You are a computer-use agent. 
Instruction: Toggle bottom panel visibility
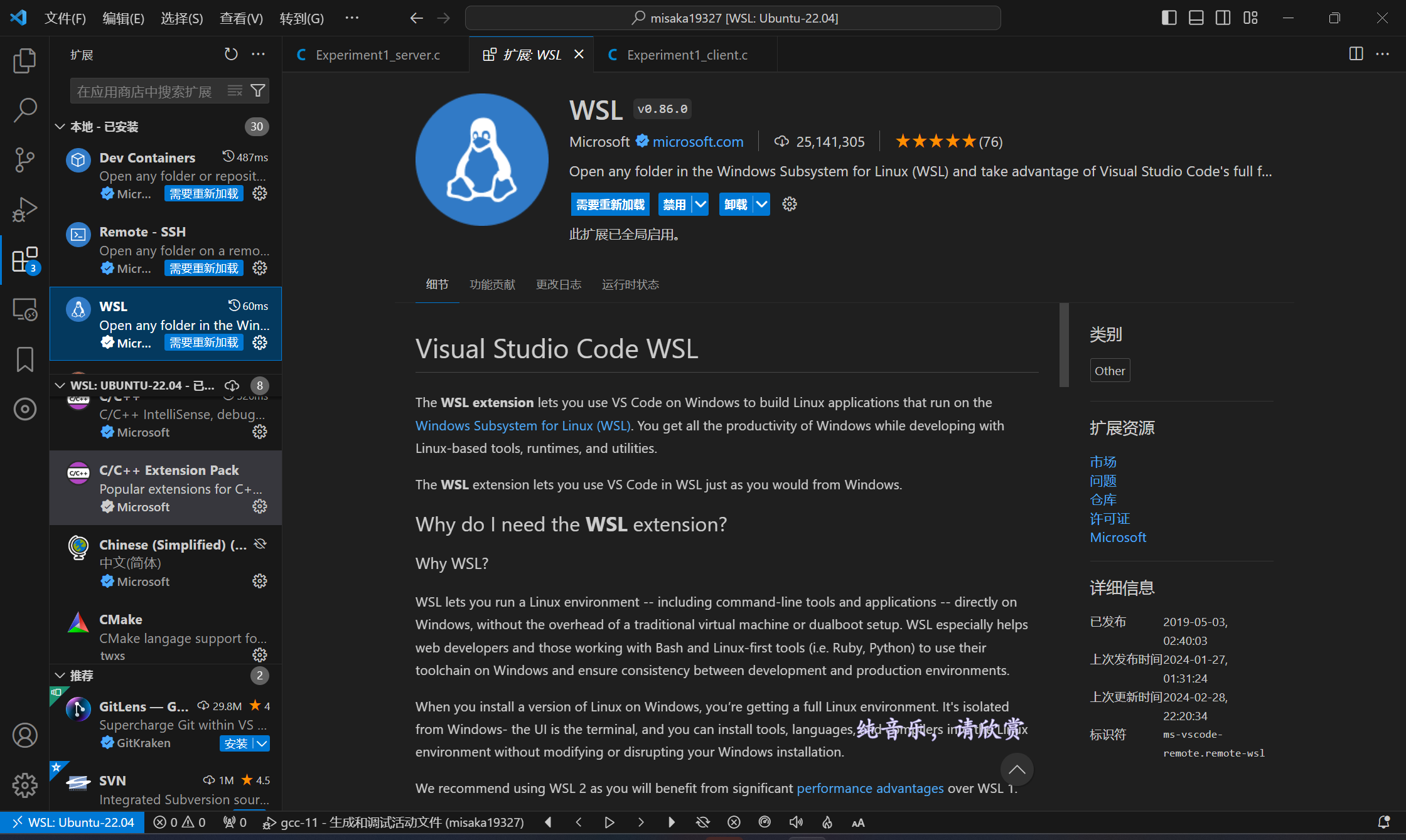1196,18
